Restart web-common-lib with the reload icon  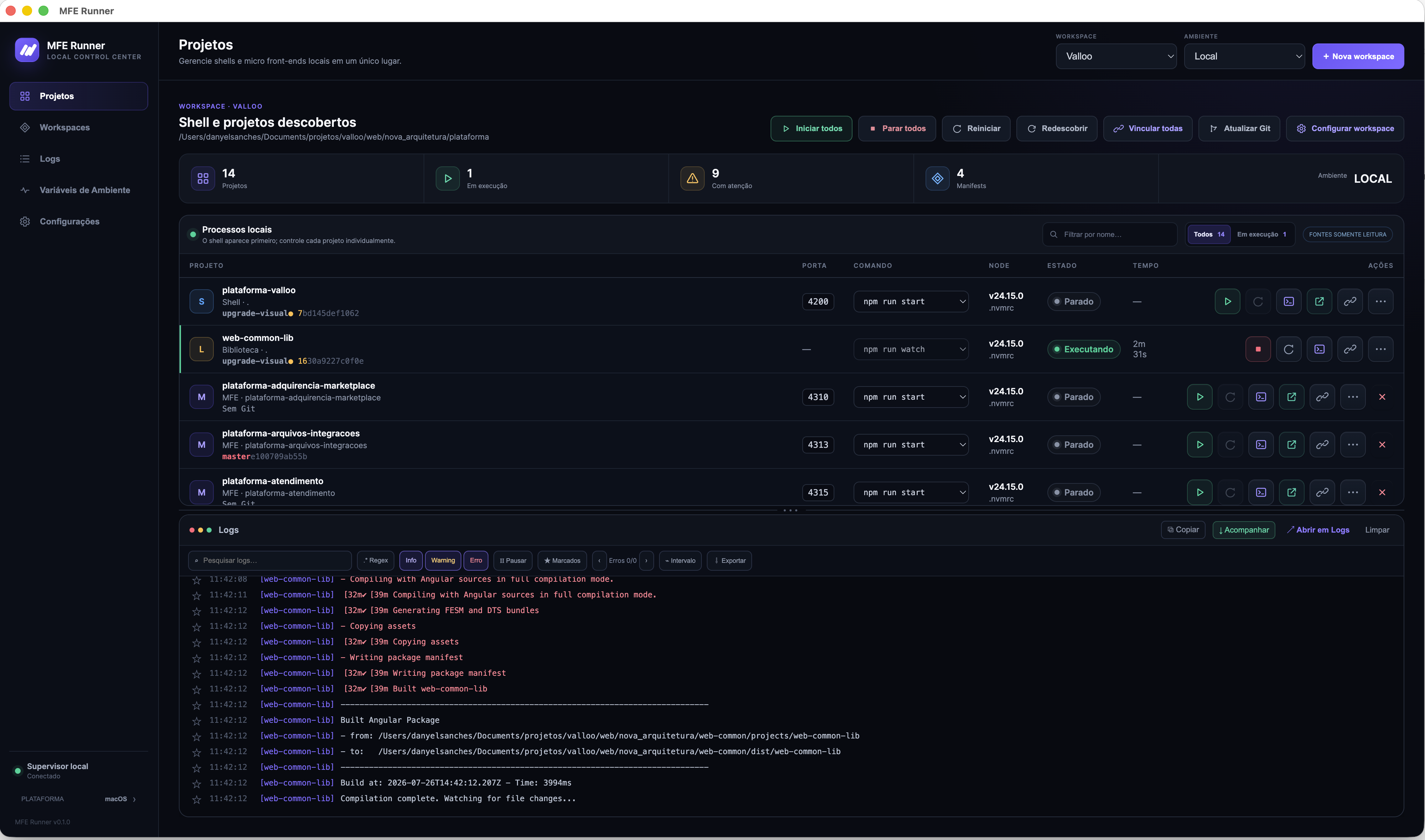(x=1288, y=349)
